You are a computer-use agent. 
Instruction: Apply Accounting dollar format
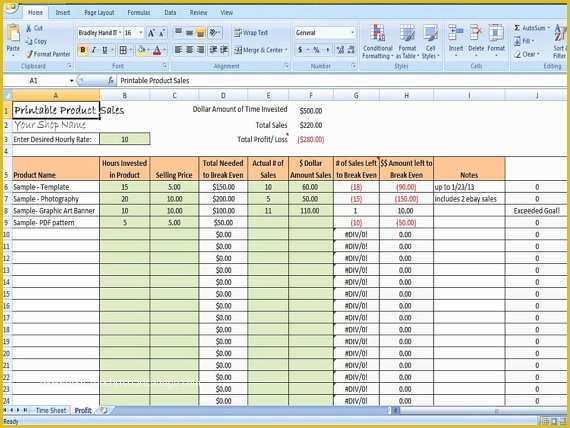[300, 50]
